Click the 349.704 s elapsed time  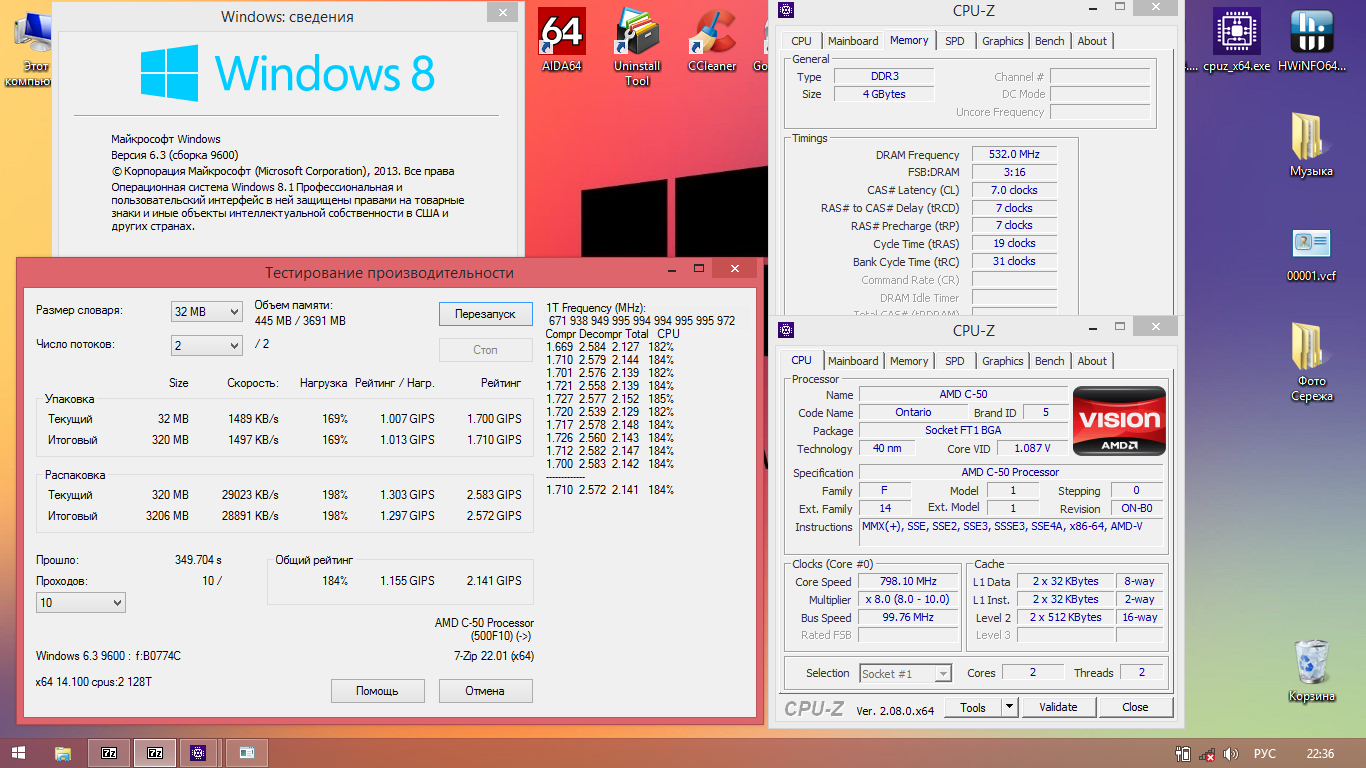click(x=198, y=560)
